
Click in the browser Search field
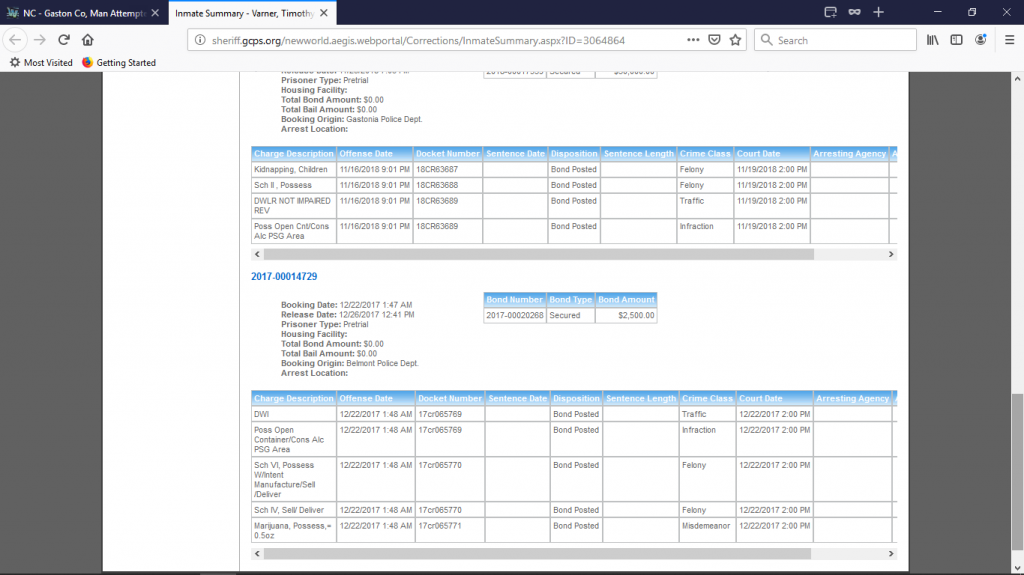(x=840, y=40)
